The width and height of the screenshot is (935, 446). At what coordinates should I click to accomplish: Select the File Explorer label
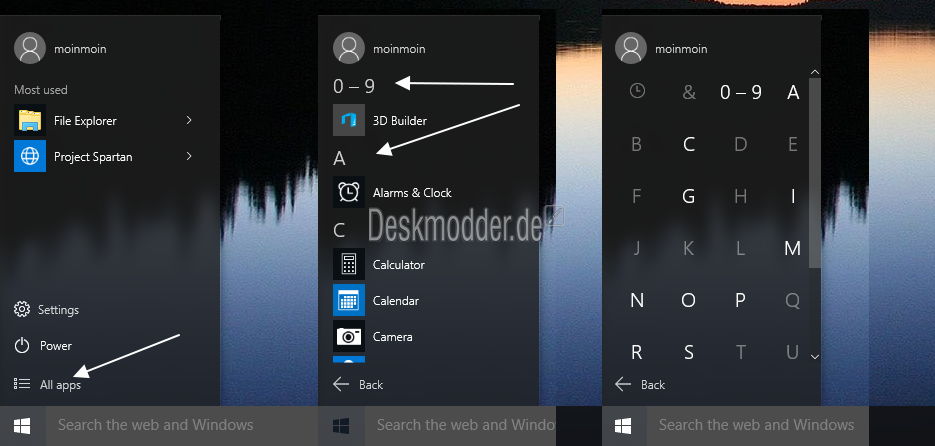pos(85,120)
